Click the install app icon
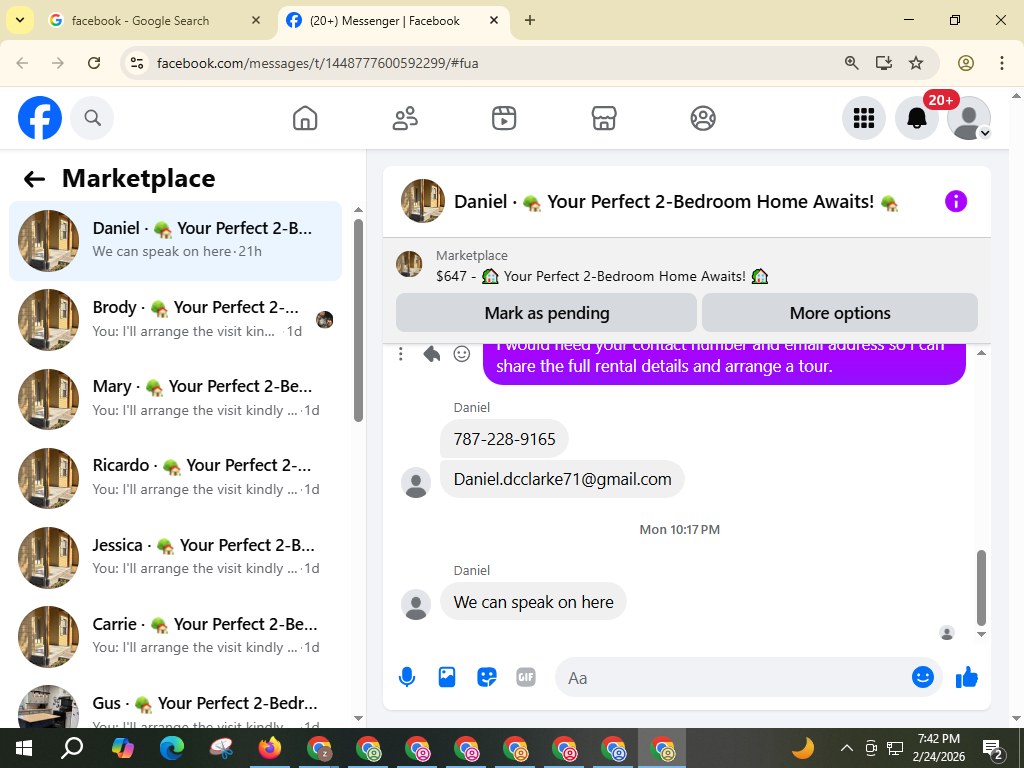The width and height of the screenshot is (1024, 768). pos(884,63)
